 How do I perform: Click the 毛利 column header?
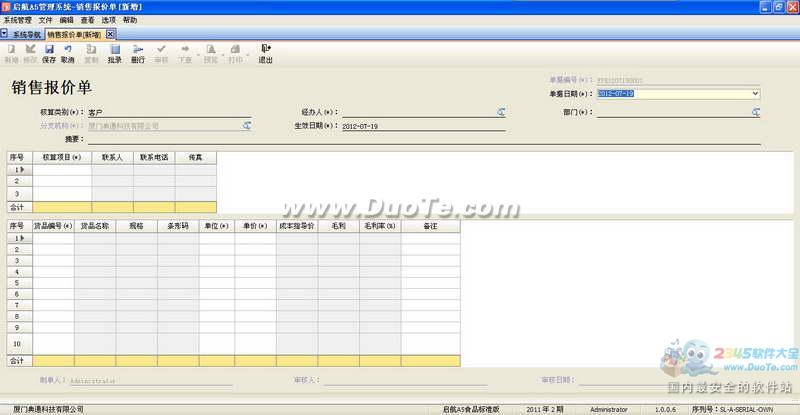[339, 226]
